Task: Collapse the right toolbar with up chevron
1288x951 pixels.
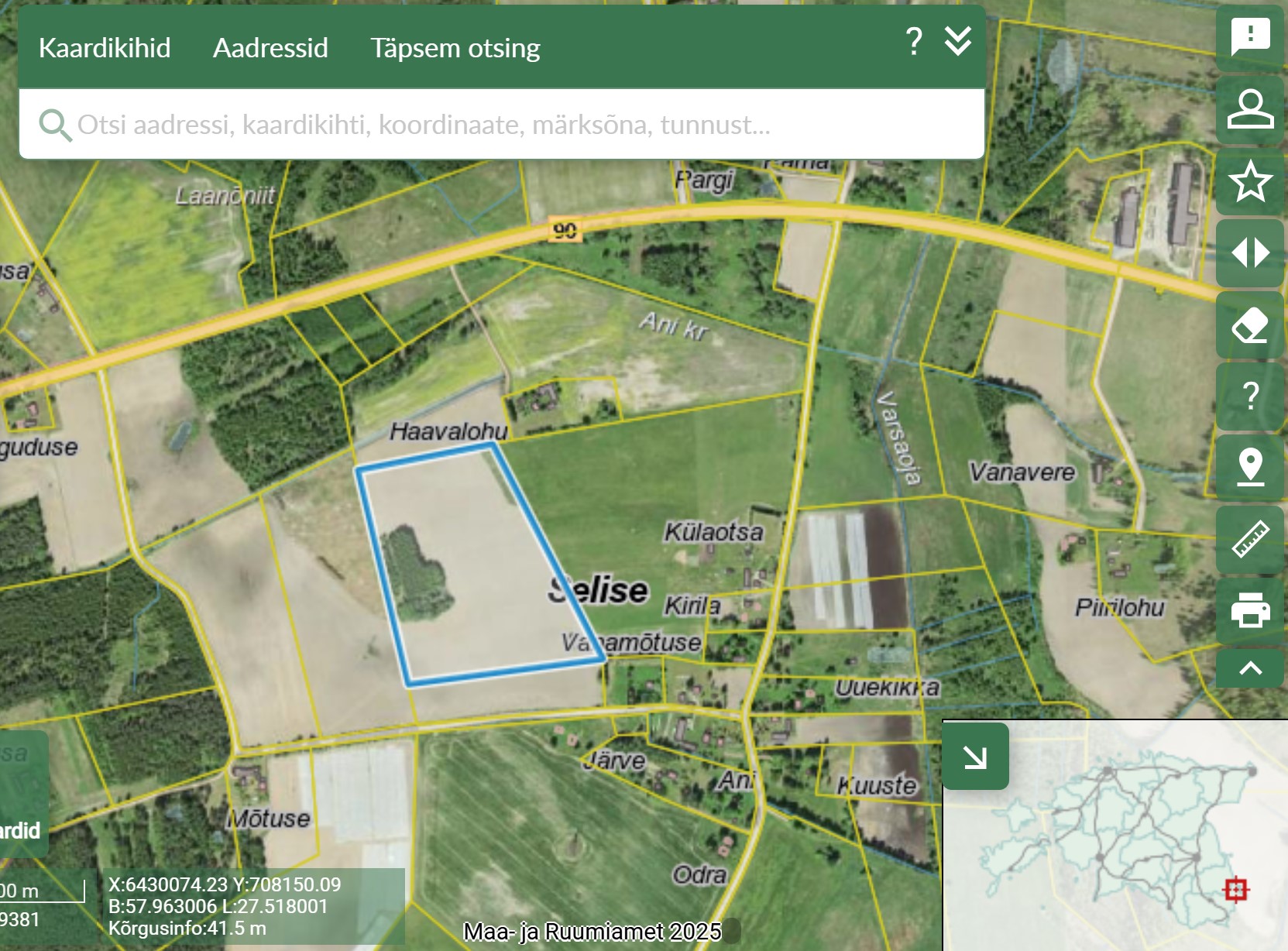Action: point(1249,668)
